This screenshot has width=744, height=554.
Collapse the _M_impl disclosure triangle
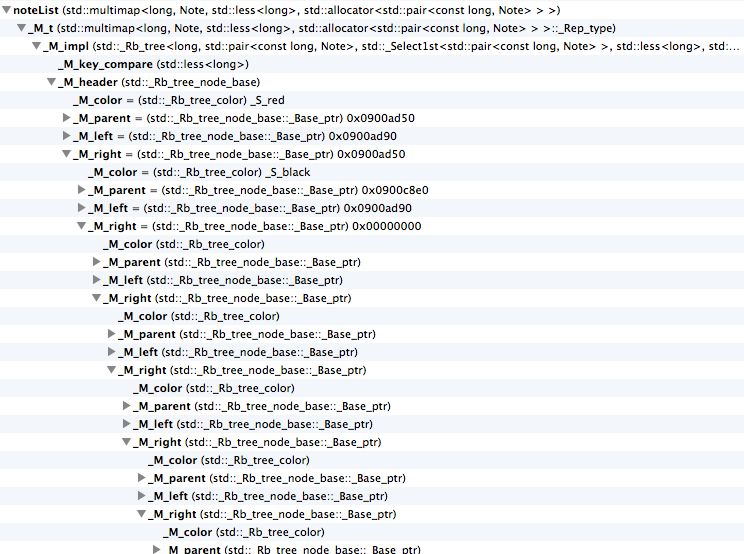(x=37, y=46)
